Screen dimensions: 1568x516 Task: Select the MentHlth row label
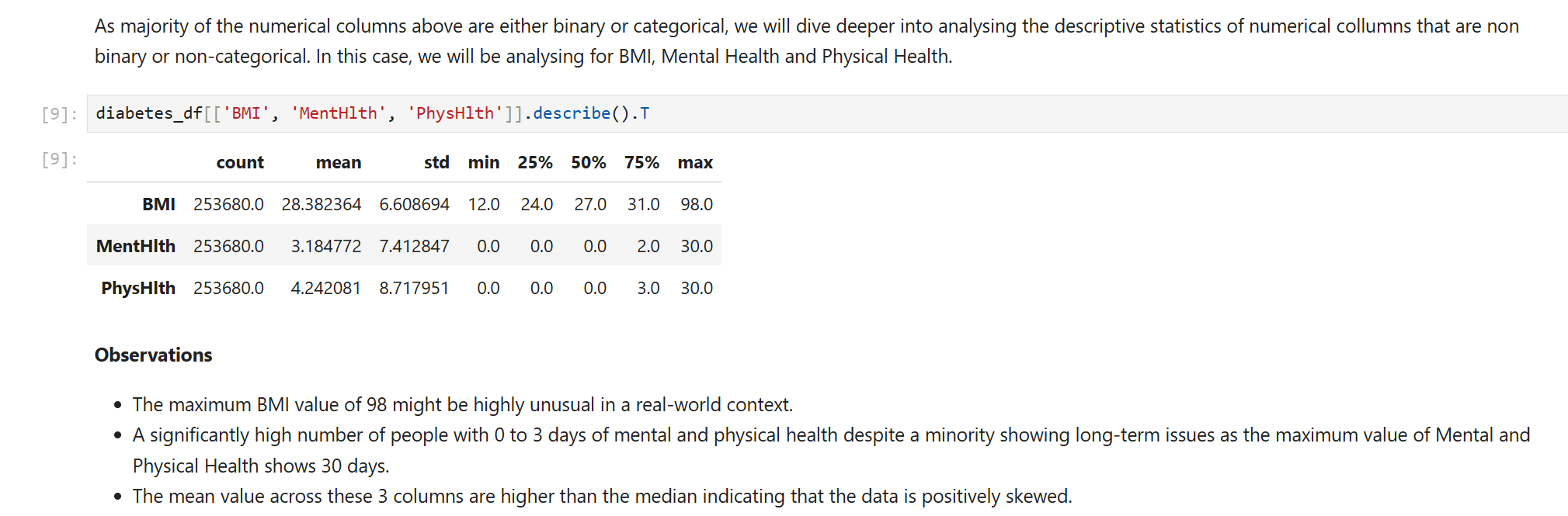pyautogui.click(x=136, y=246)
